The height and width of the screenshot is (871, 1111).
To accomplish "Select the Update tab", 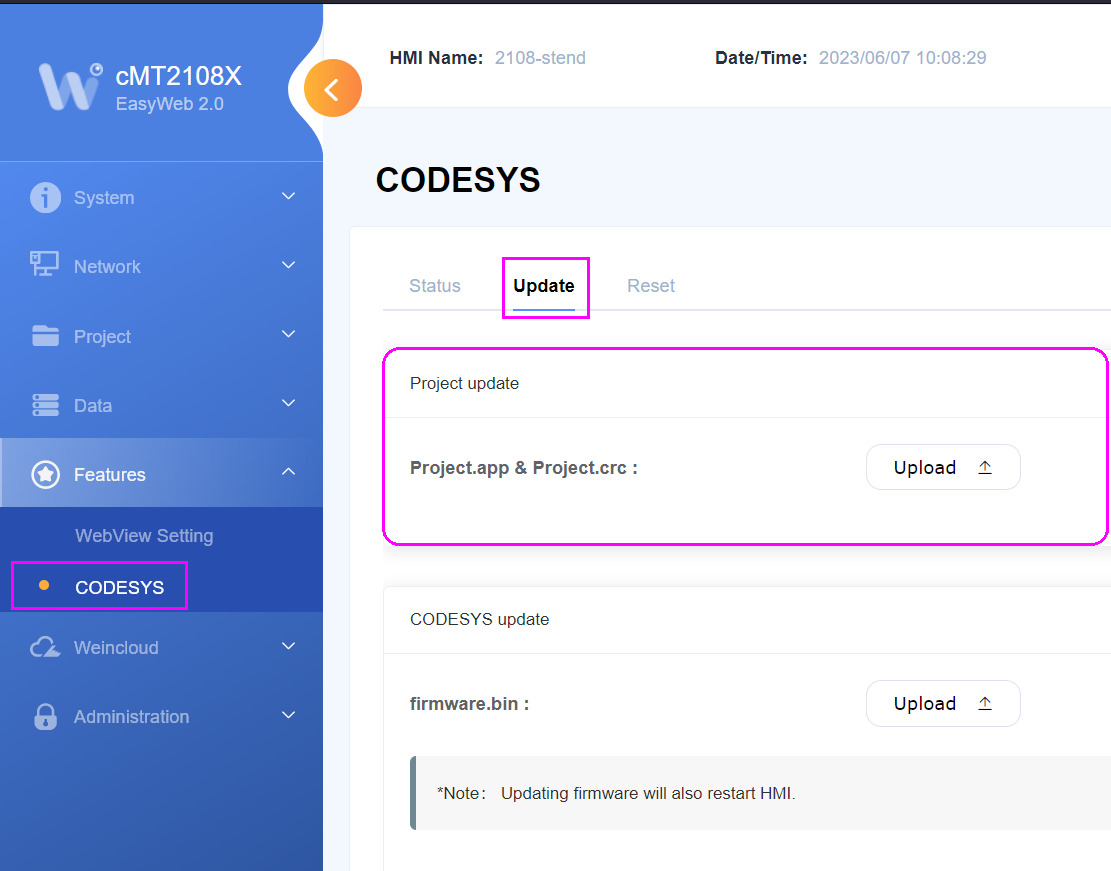I will [x=543, y=286].
